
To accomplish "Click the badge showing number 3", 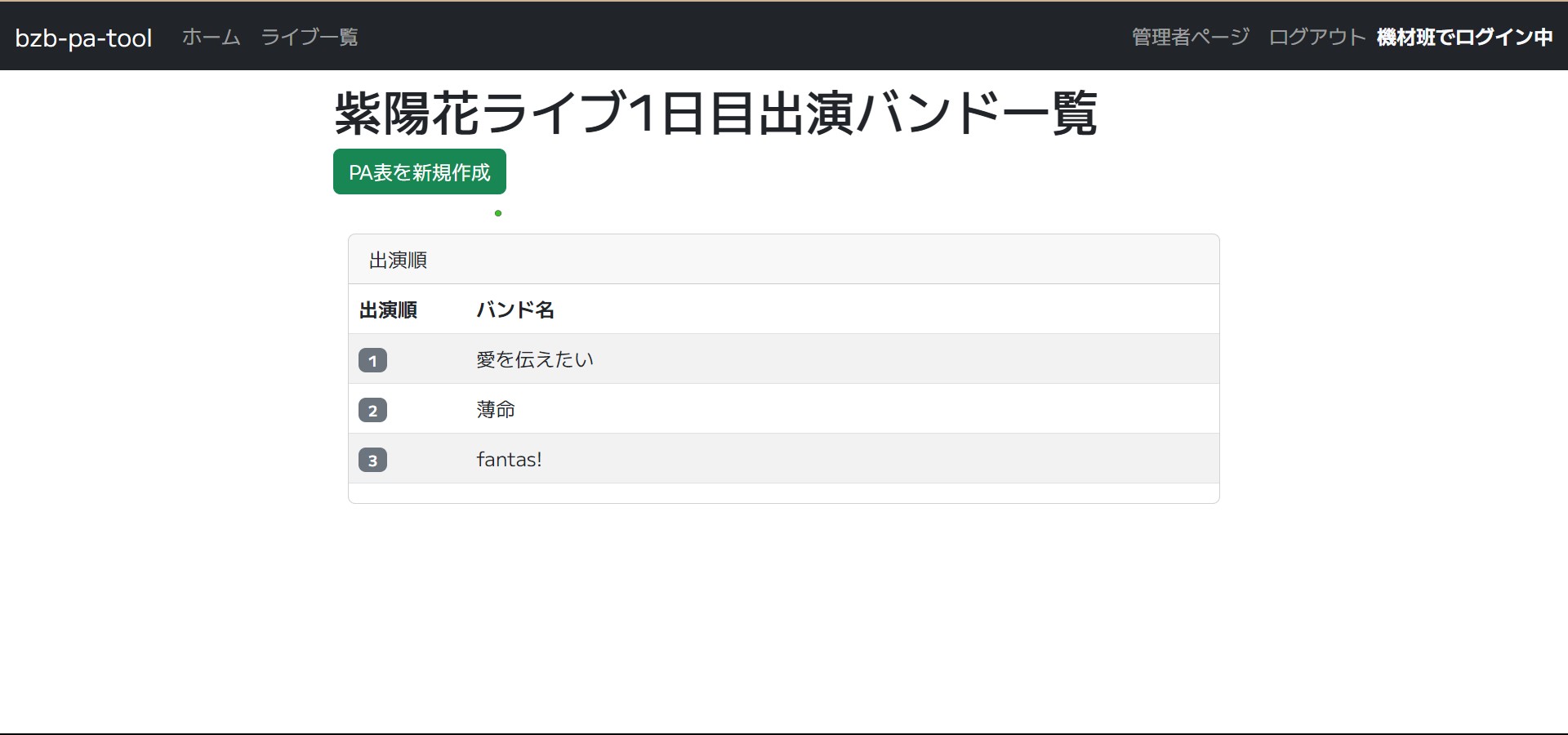I will (373, 460).
